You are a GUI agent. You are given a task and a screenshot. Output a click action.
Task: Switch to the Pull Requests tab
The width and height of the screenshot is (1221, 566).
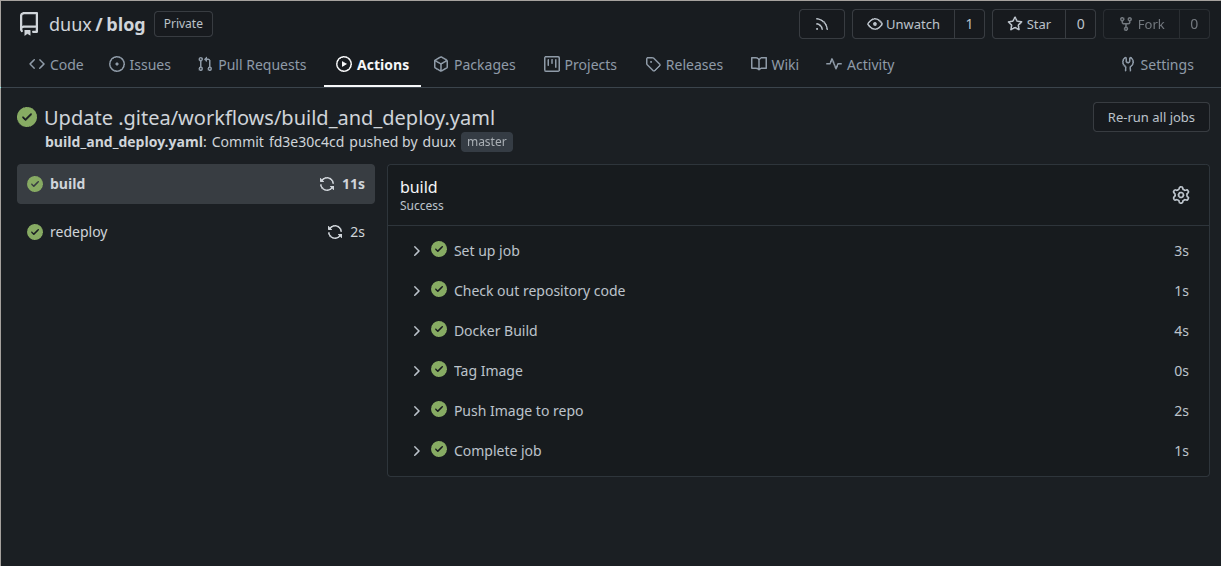pos(252,65)
